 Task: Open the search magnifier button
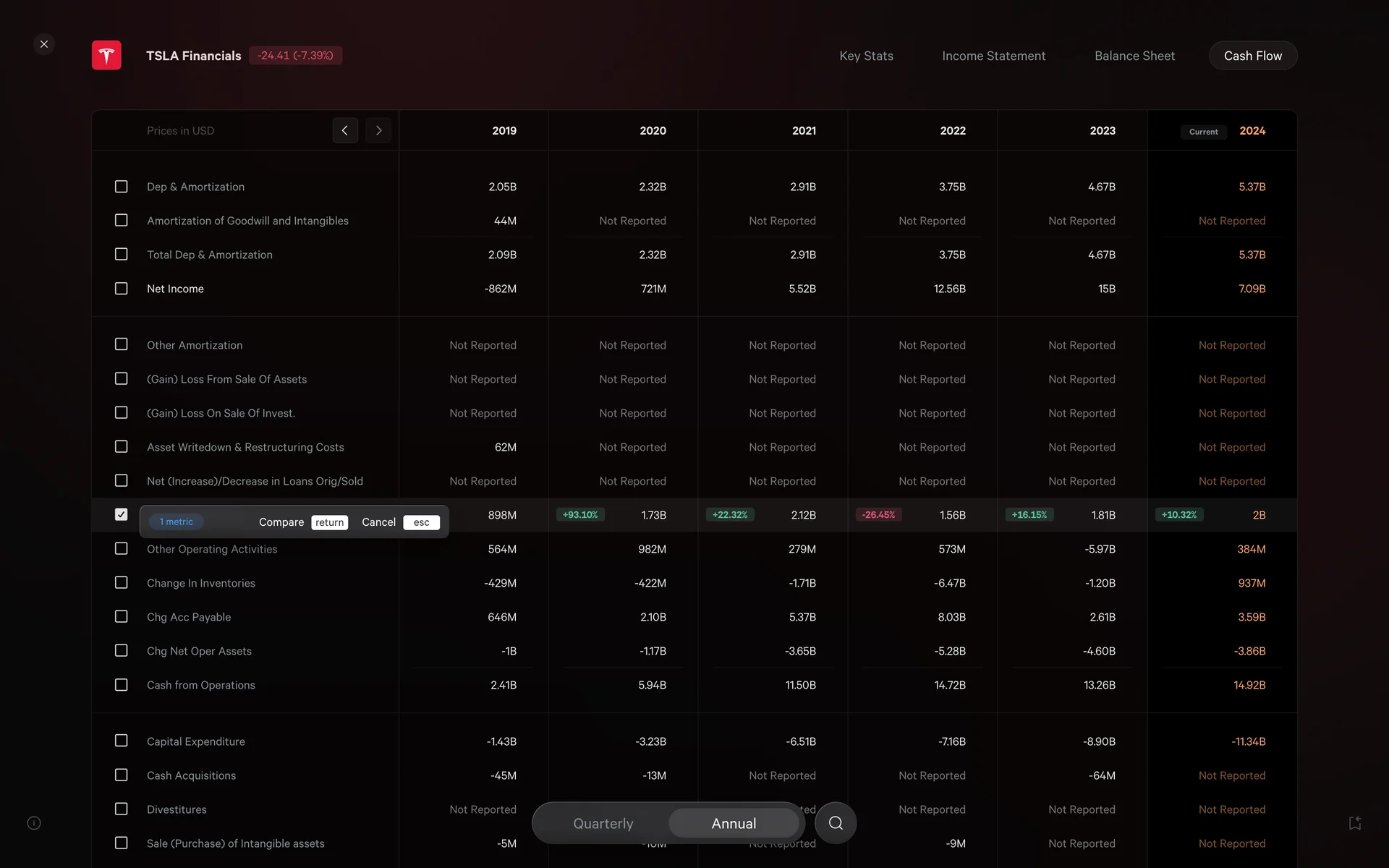click(x=836, y=823)
